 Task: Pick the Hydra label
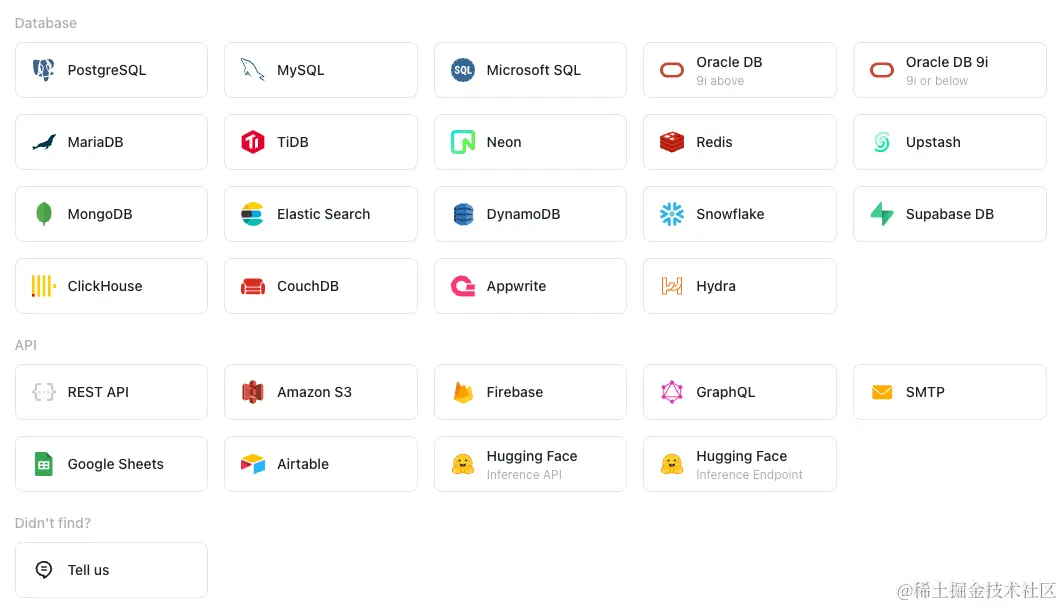click(715, 286)
